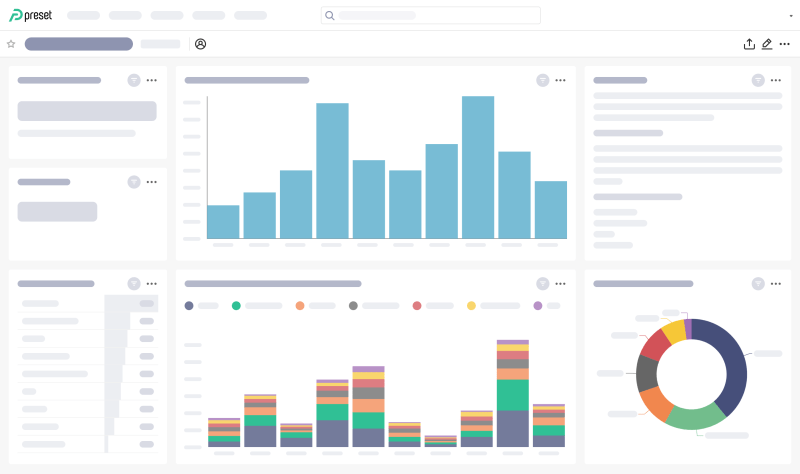Toggle the green legend series in stacked chart

(x=237, y=305)
